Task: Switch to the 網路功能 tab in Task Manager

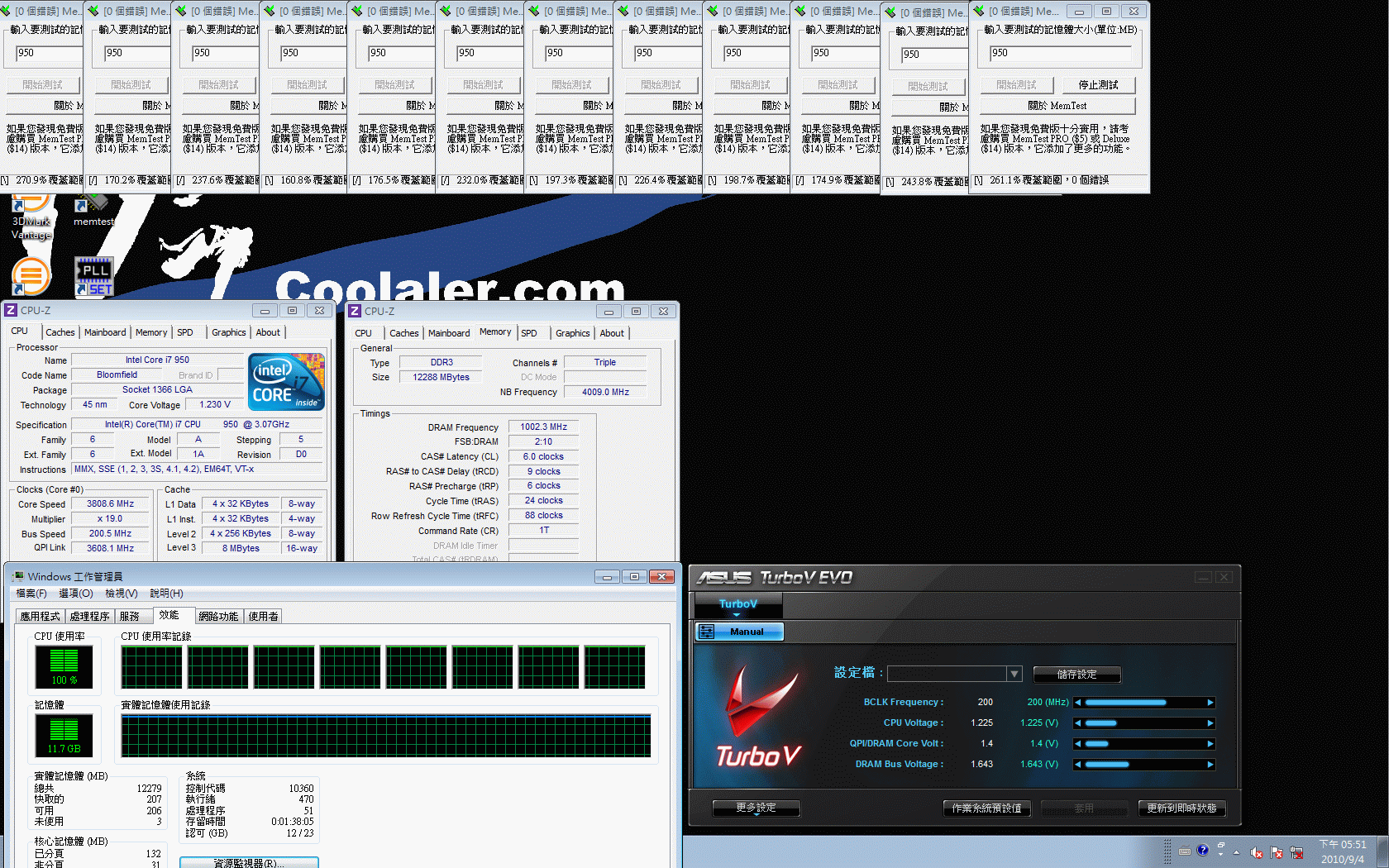Action: (218, 616)
